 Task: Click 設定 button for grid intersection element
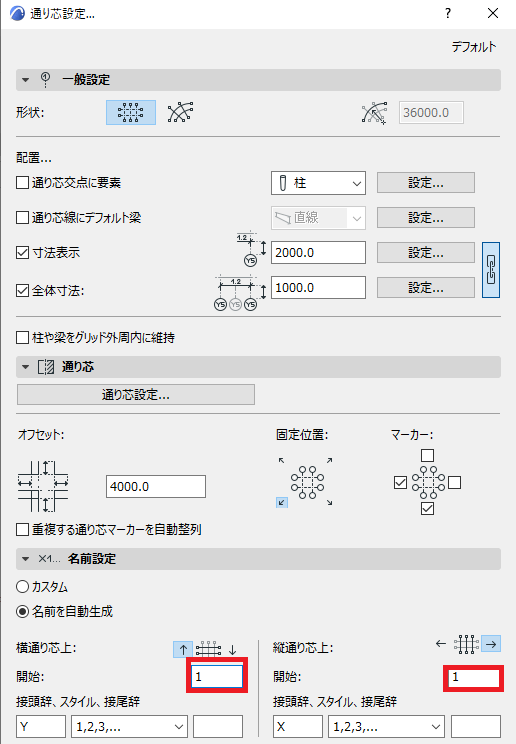pos(426,183)
